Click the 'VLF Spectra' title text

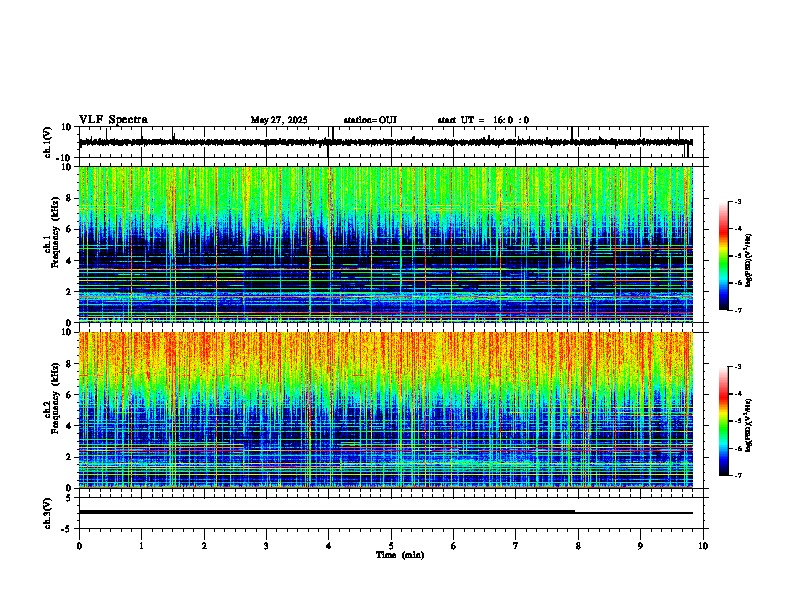[113, 120]
